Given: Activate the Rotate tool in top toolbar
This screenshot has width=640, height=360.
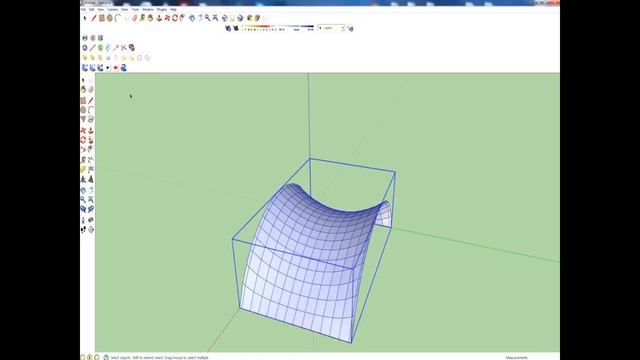Looking at the screenshot, I should 175,18.
